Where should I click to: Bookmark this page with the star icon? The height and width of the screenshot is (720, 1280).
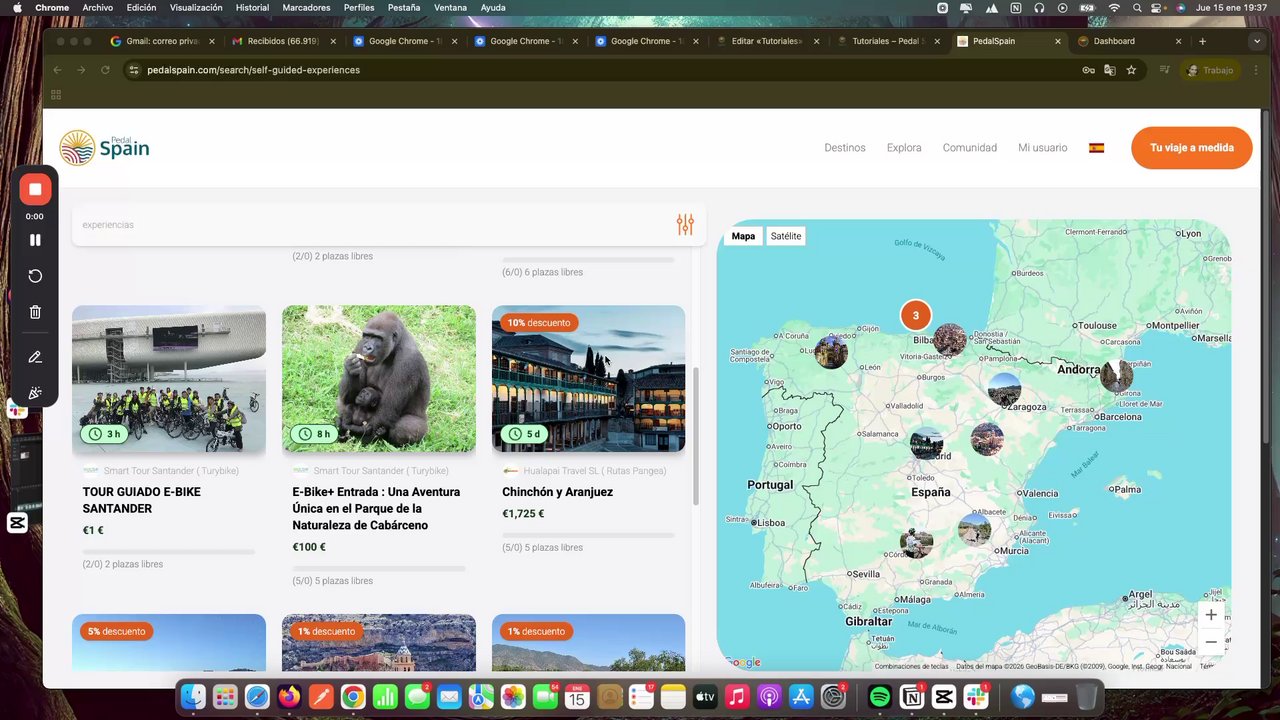1131,70
